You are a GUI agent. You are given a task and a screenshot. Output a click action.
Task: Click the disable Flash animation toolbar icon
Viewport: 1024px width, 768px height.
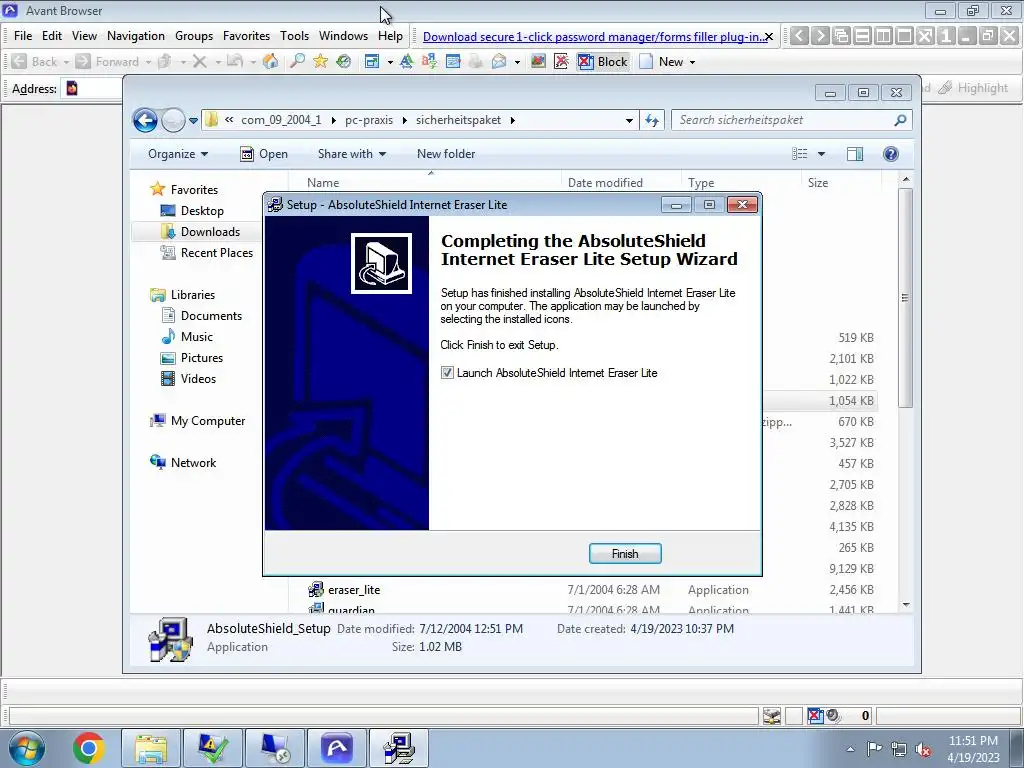(x=561, y=61)
